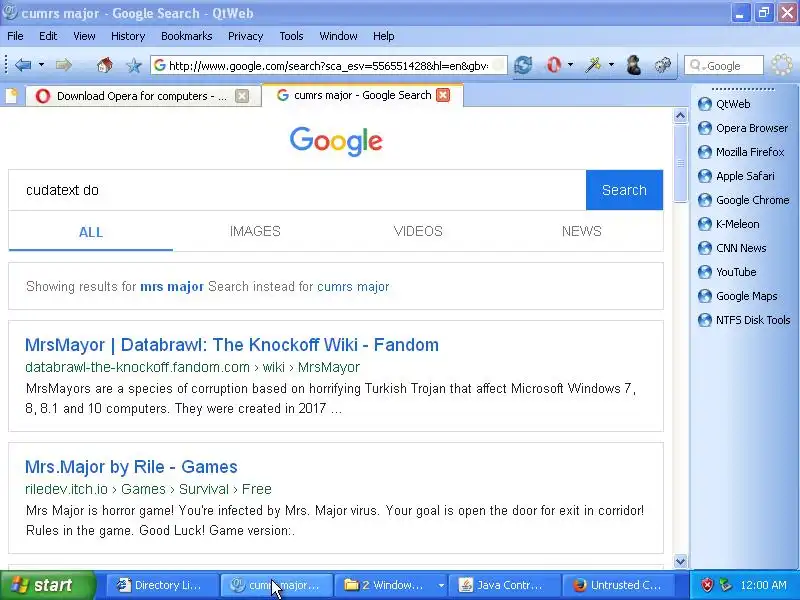The height and width of the screenshot is (600, 800).
Task: Open the Tools menu
Action: coord(291,36)
